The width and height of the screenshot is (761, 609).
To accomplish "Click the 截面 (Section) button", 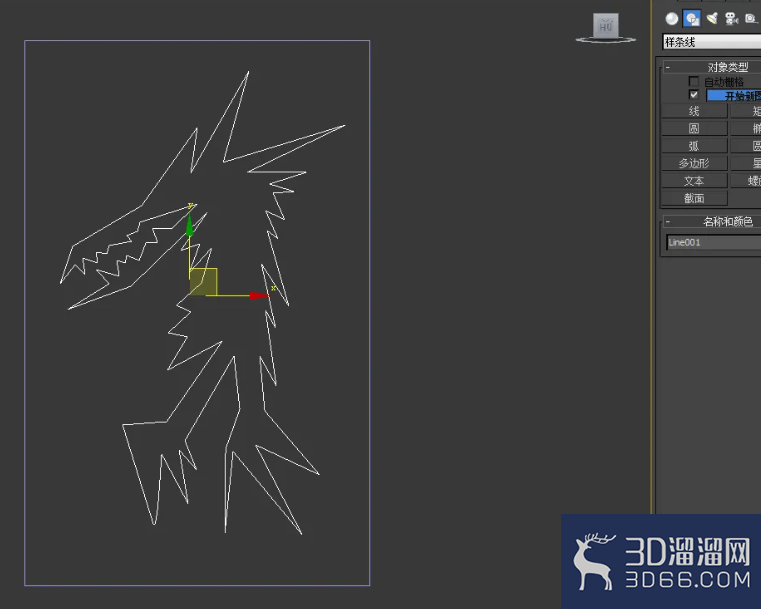I will click(x=695, y=198).
